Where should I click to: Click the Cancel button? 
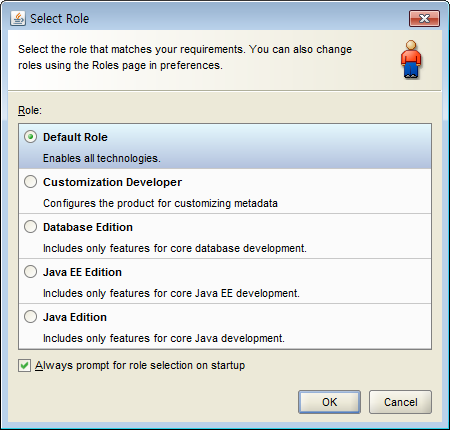400,402
